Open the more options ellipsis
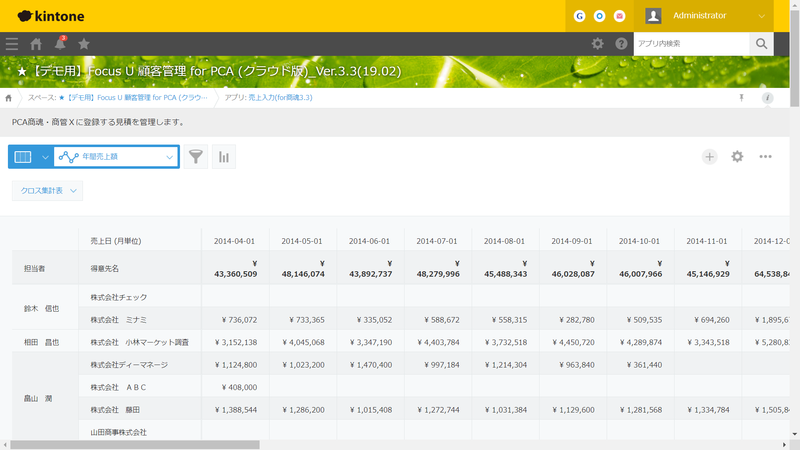This screenshot has height=450, width=800. 765,157
